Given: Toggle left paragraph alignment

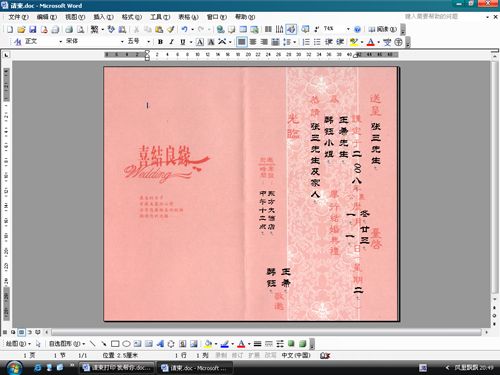Looking at the screenshot, I should [x=242, y=42].
